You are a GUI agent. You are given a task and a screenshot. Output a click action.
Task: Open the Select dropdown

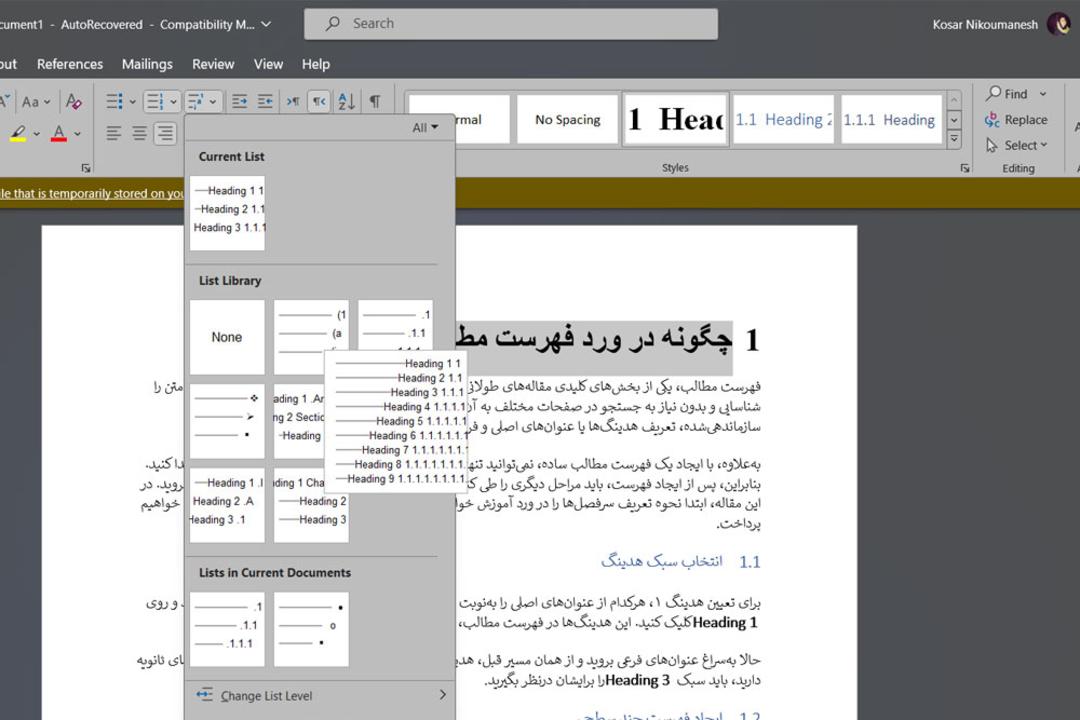point(1017,145)
